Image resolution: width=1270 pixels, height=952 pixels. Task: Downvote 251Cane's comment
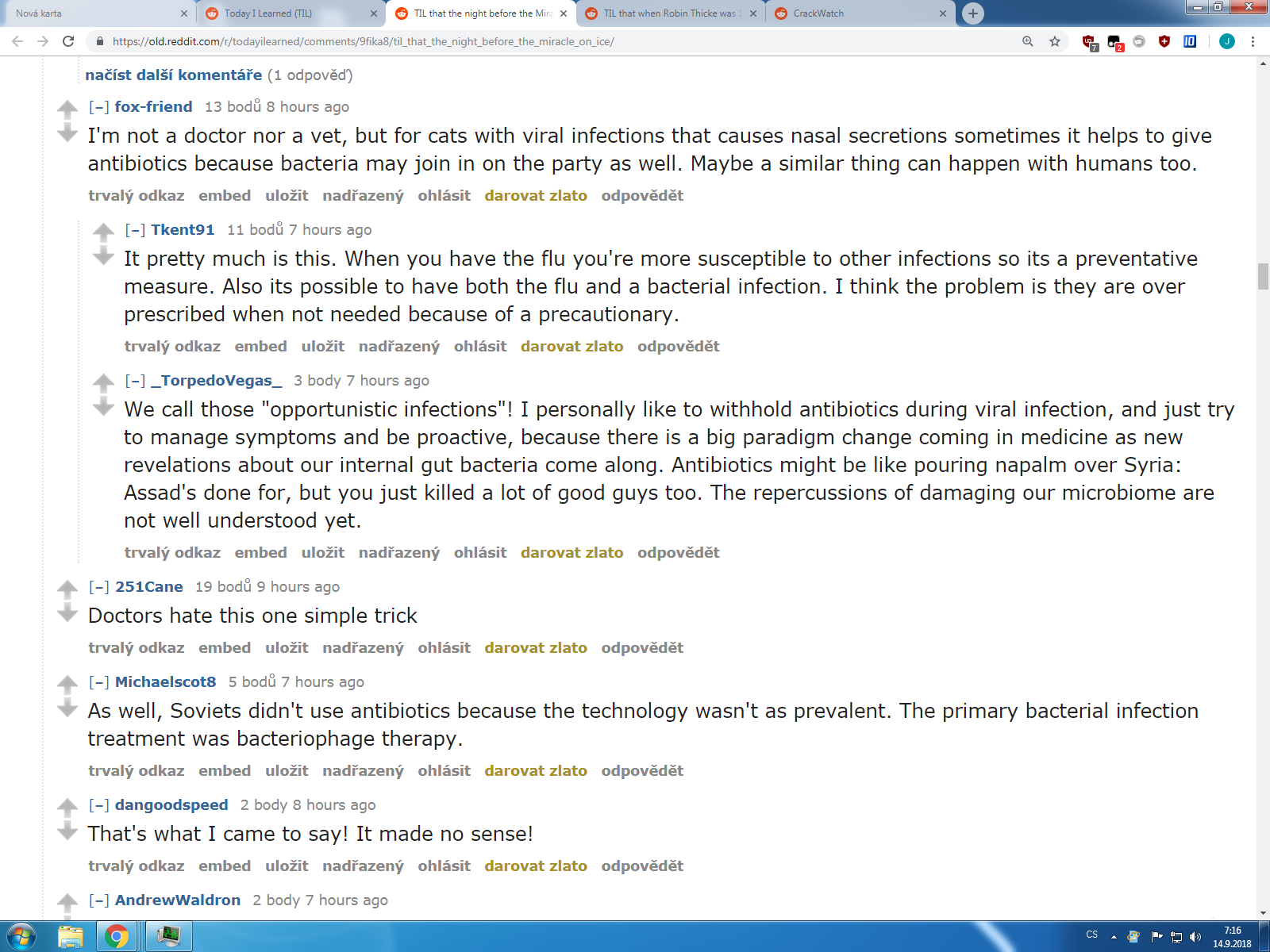(67, 612)
